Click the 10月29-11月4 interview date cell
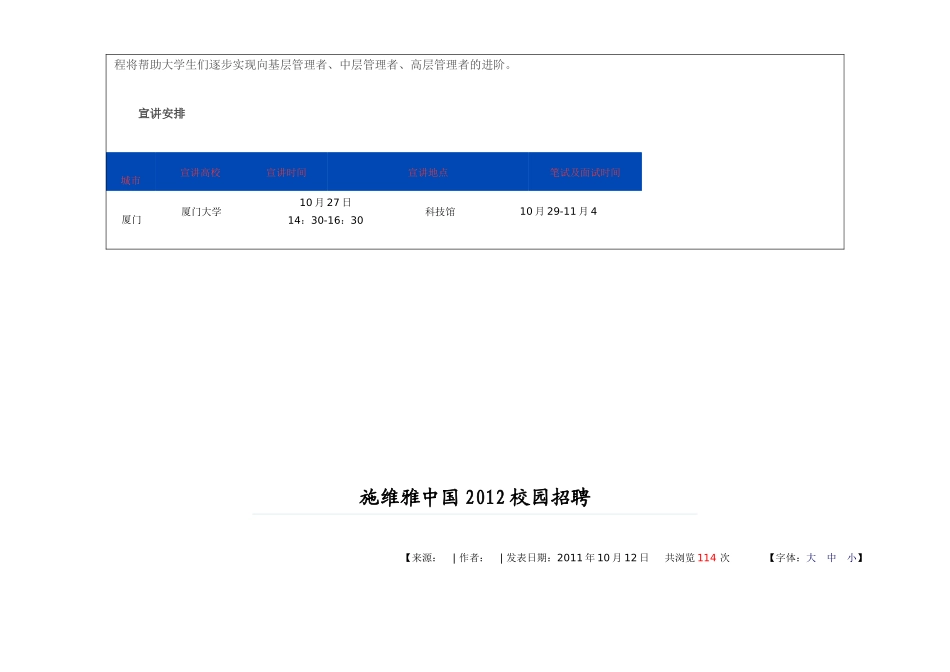The image size is (950, 672). [x=558, y=211]
